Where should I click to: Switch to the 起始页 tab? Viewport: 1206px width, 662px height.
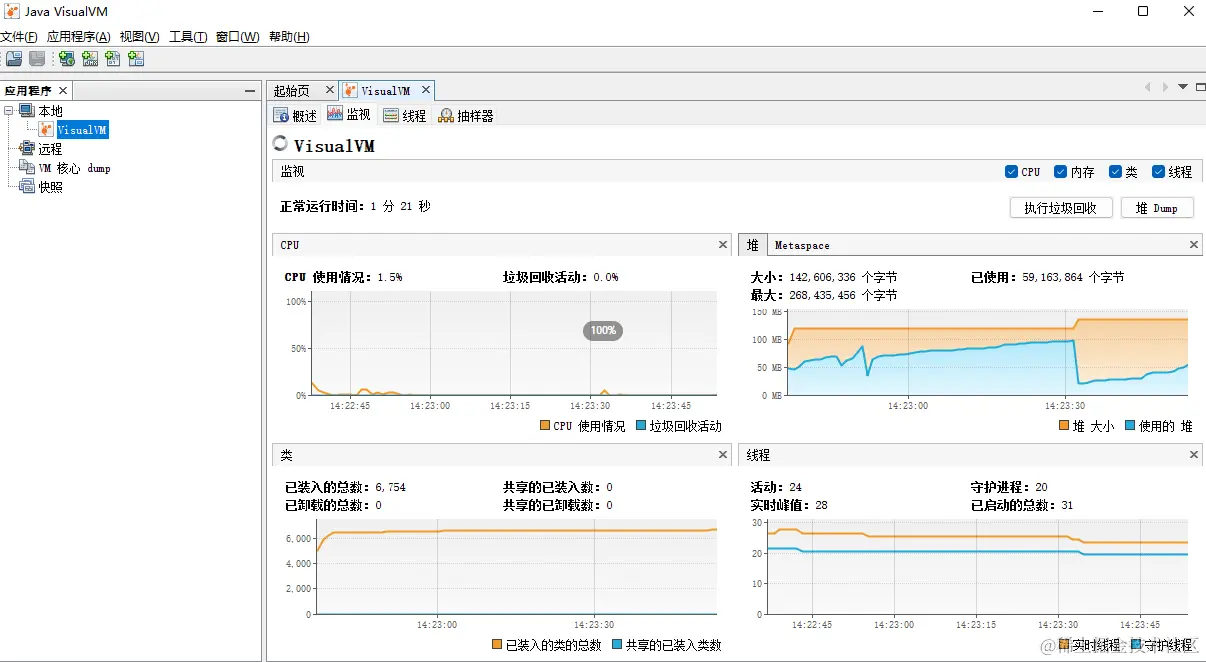click(x=291, y=91)
